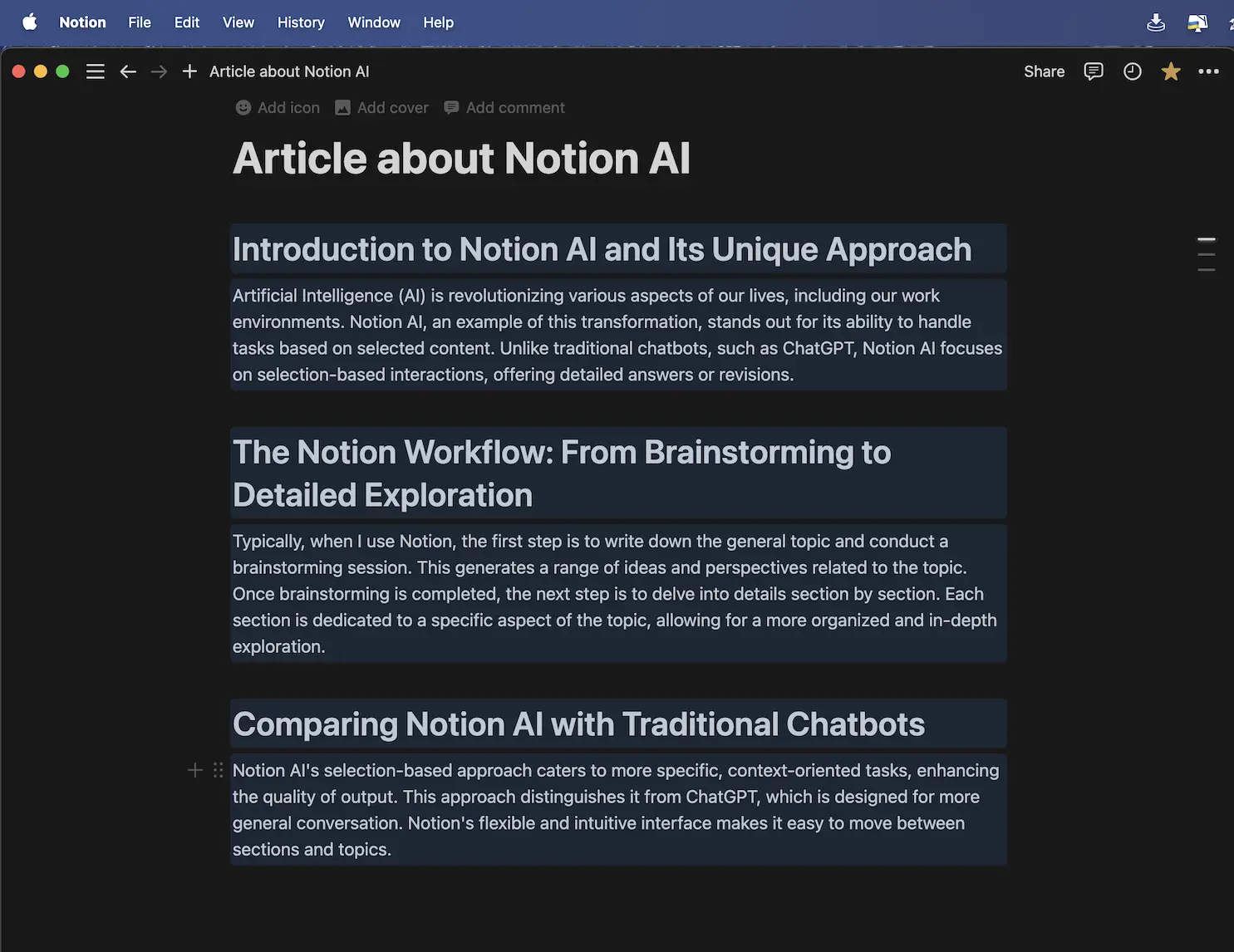Image resolution: width=1234 pixels, height=952 pixels.
Task: Open the File menu
Action: point(140,22)
